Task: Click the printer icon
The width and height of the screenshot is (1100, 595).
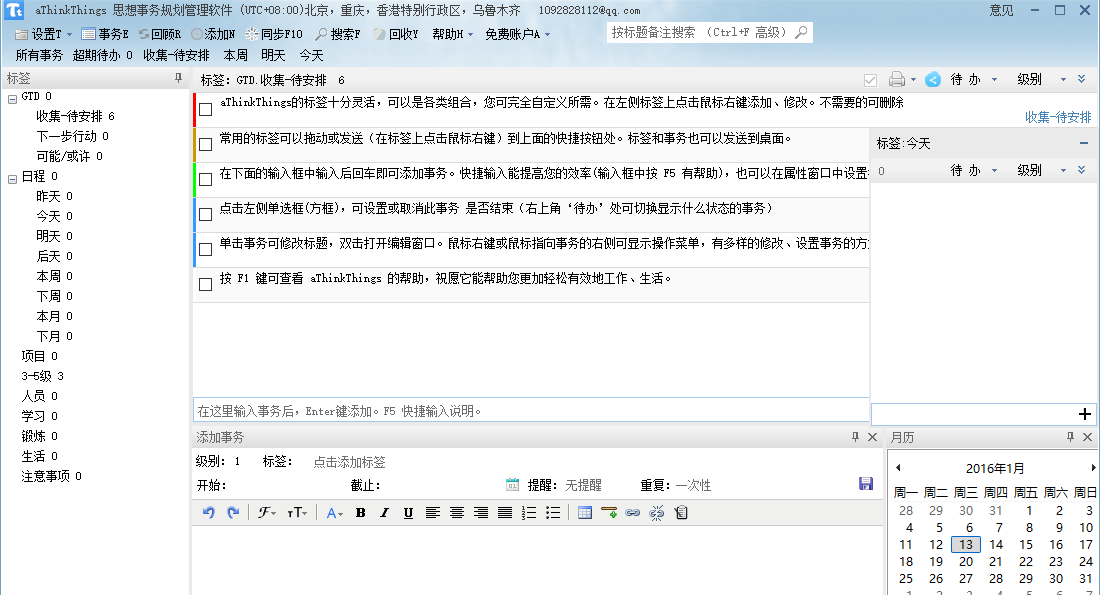Action: tap(897, 79)
